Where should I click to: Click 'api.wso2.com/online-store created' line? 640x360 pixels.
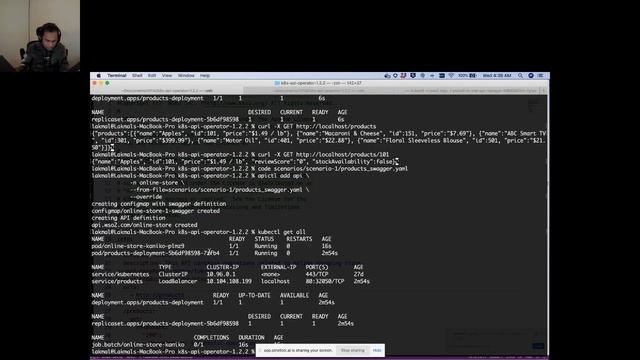click(x=144, y=225)
